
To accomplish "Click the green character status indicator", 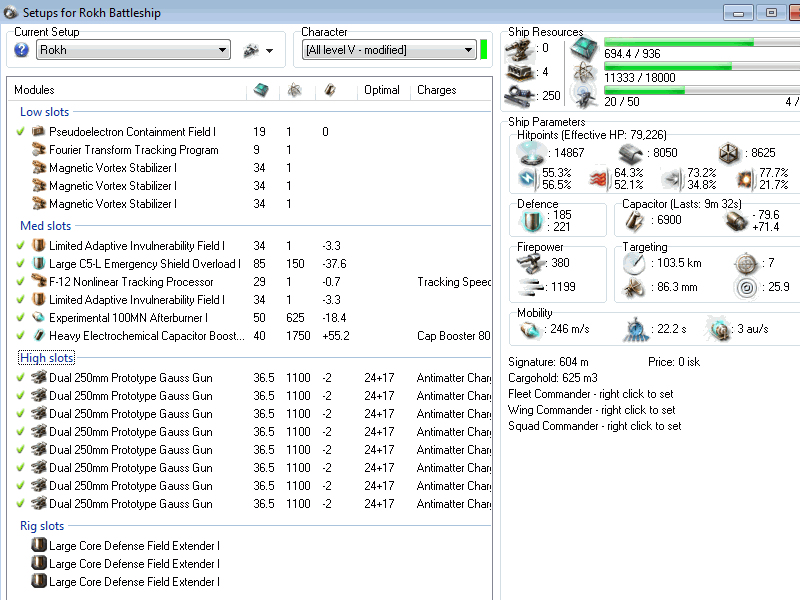I will pos(484,50).
